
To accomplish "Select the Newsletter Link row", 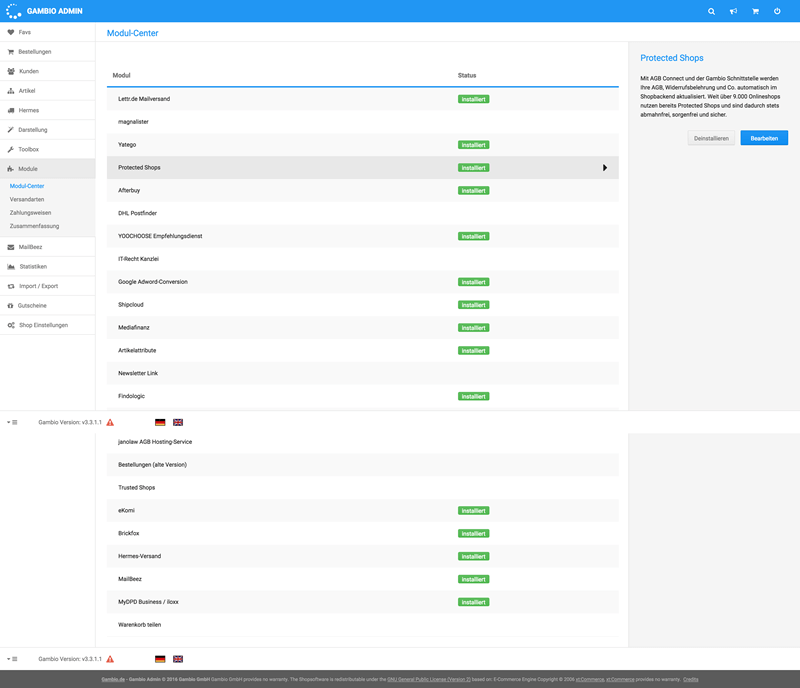I will coord(363,374).
